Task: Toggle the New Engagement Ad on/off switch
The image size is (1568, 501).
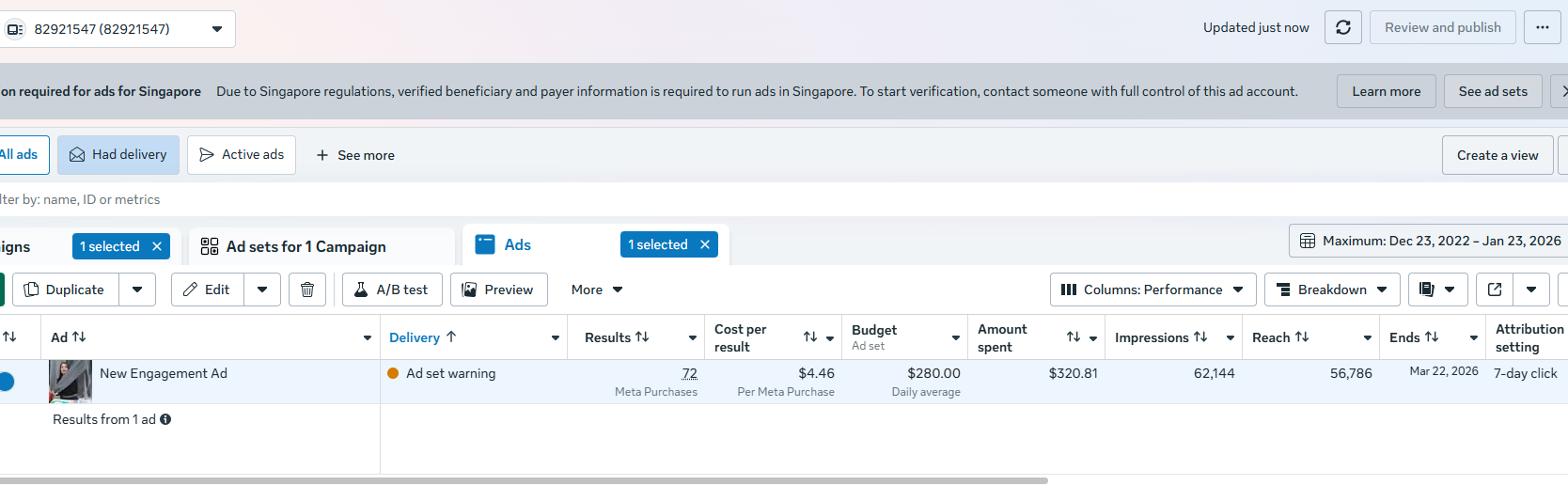Action: click(x=7, y=382)
